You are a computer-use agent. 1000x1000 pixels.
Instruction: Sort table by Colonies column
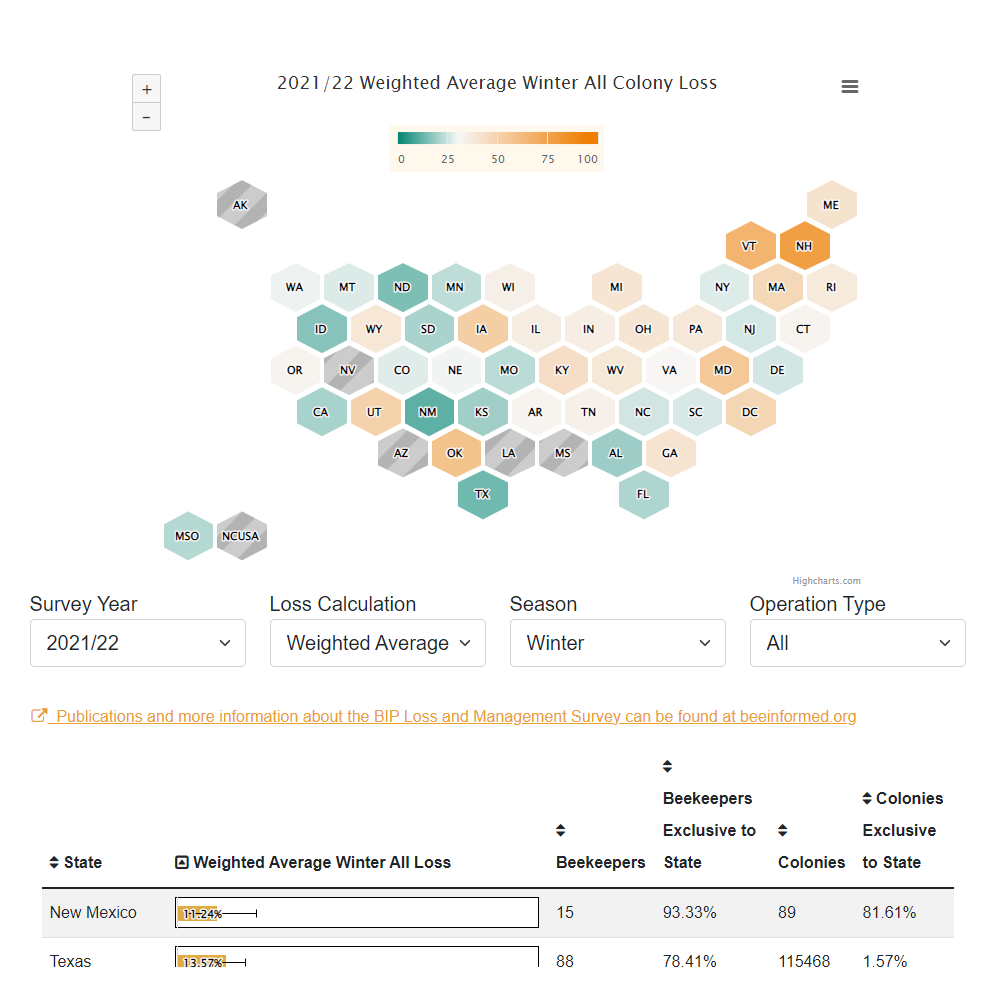(783, 830)
